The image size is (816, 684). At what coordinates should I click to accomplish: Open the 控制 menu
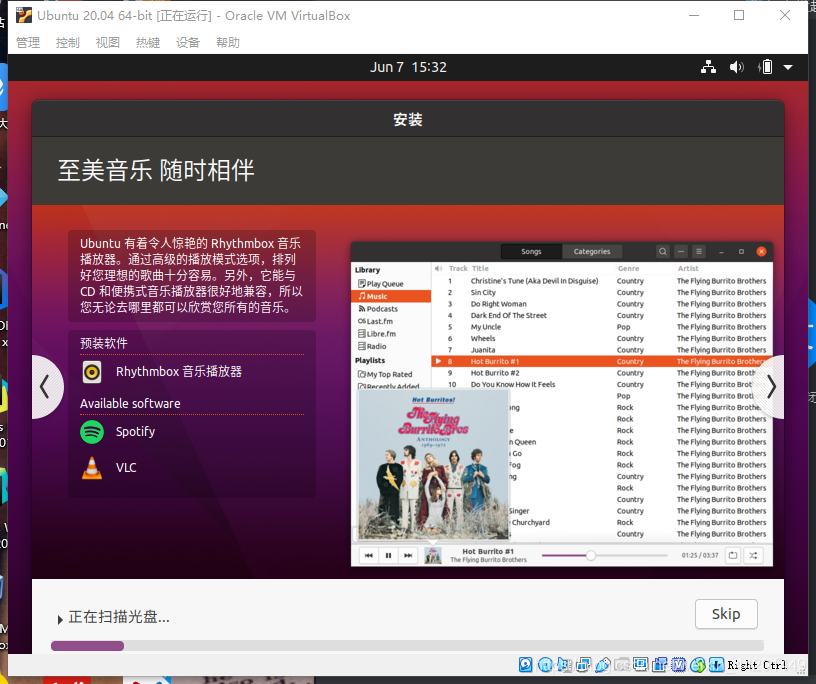click(x=68, y=43)
